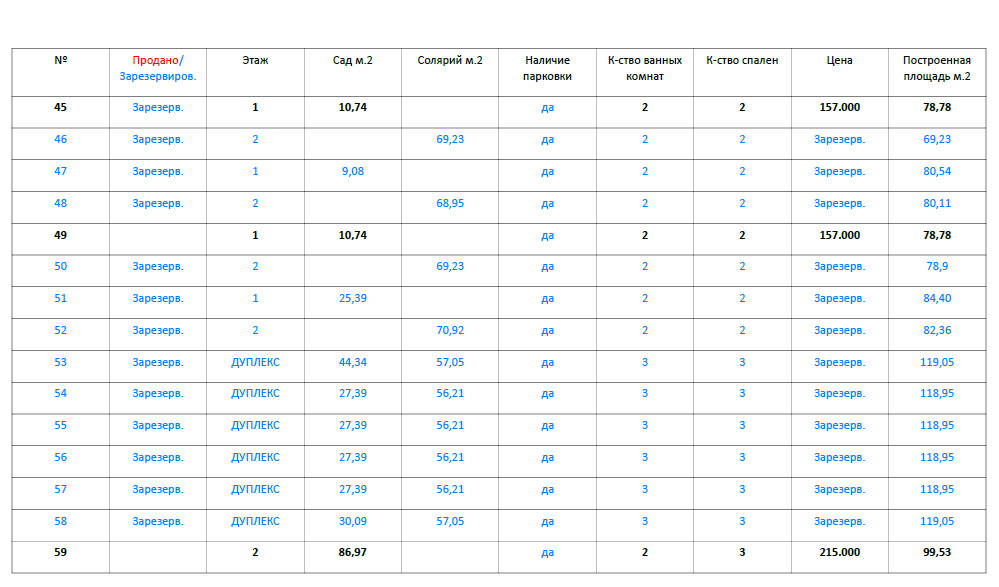Select the 'Цена' column header

(839, 60)
